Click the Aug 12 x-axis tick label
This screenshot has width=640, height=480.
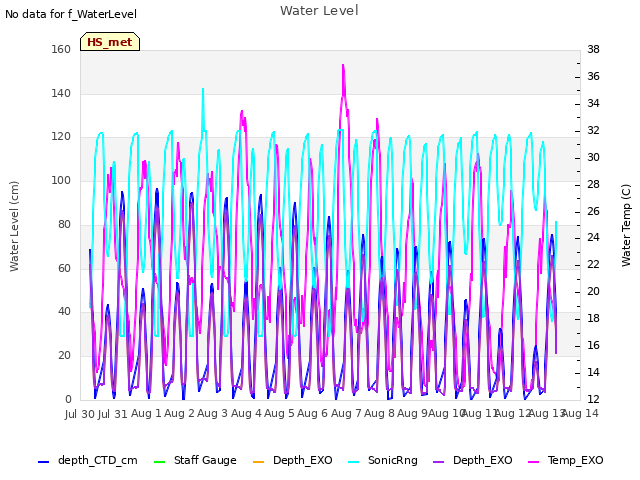pyautogui.click(x=512, y=413)
